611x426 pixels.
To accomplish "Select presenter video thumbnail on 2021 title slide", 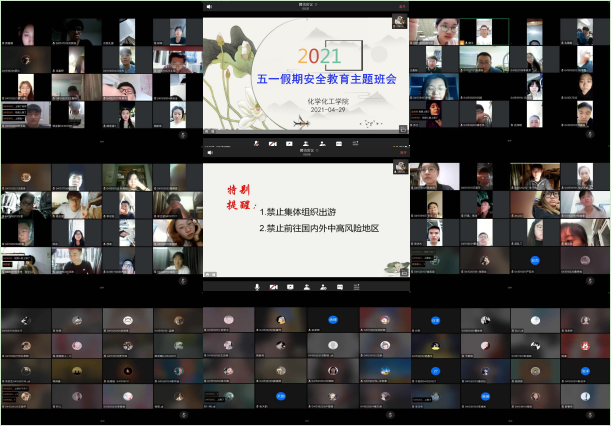I will click(x=399, y=20).
